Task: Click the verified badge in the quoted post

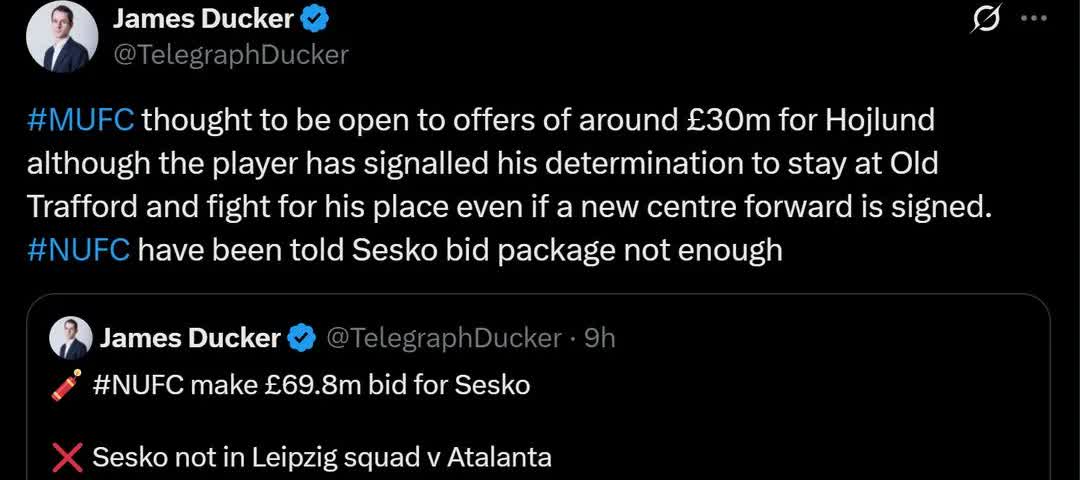Action: [302, 339]
